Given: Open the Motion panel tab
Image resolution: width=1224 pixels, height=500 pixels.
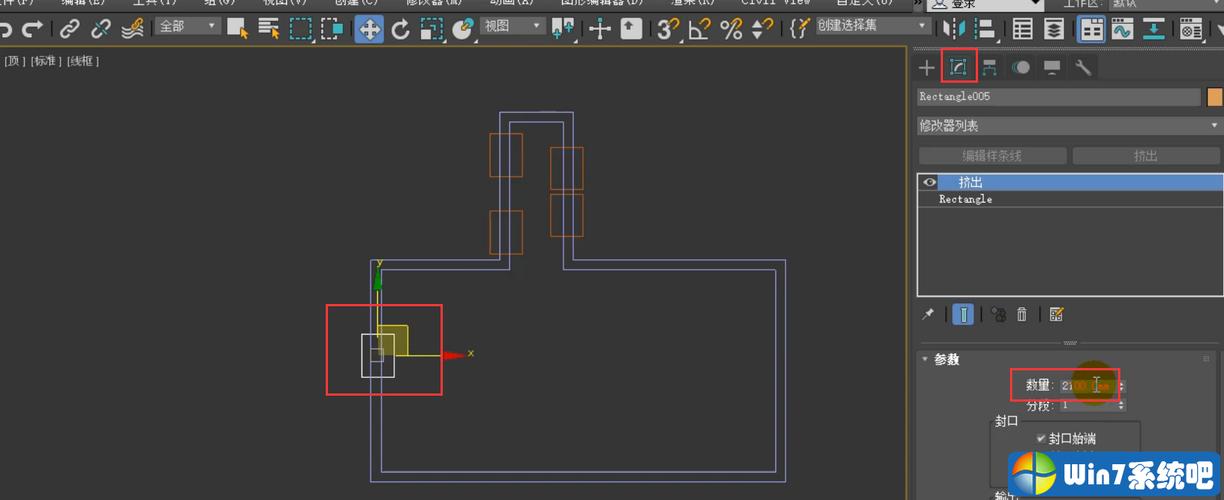Looking at the screenshot, I should [1020, 67].
